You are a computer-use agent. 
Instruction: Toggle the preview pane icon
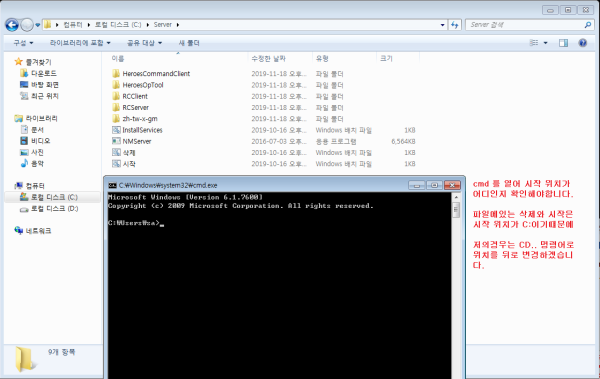pos(563,43)
